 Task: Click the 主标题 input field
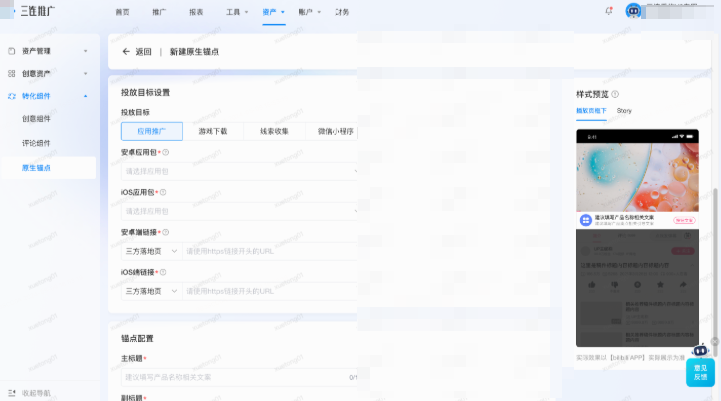click(239, 377)
